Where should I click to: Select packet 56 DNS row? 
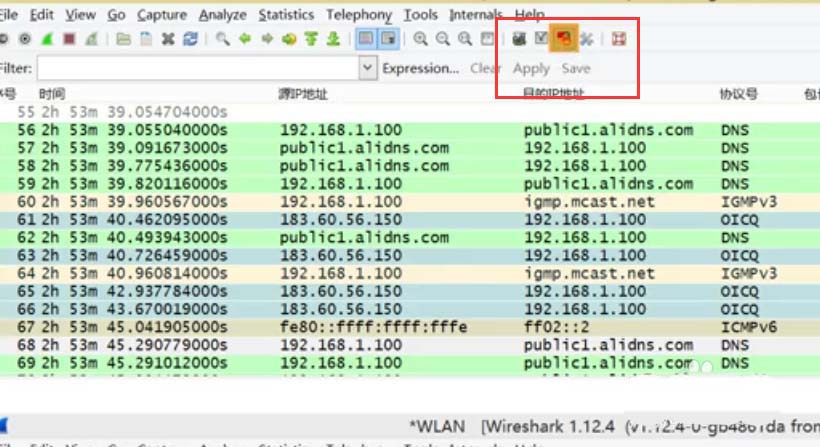coord(410,130)
